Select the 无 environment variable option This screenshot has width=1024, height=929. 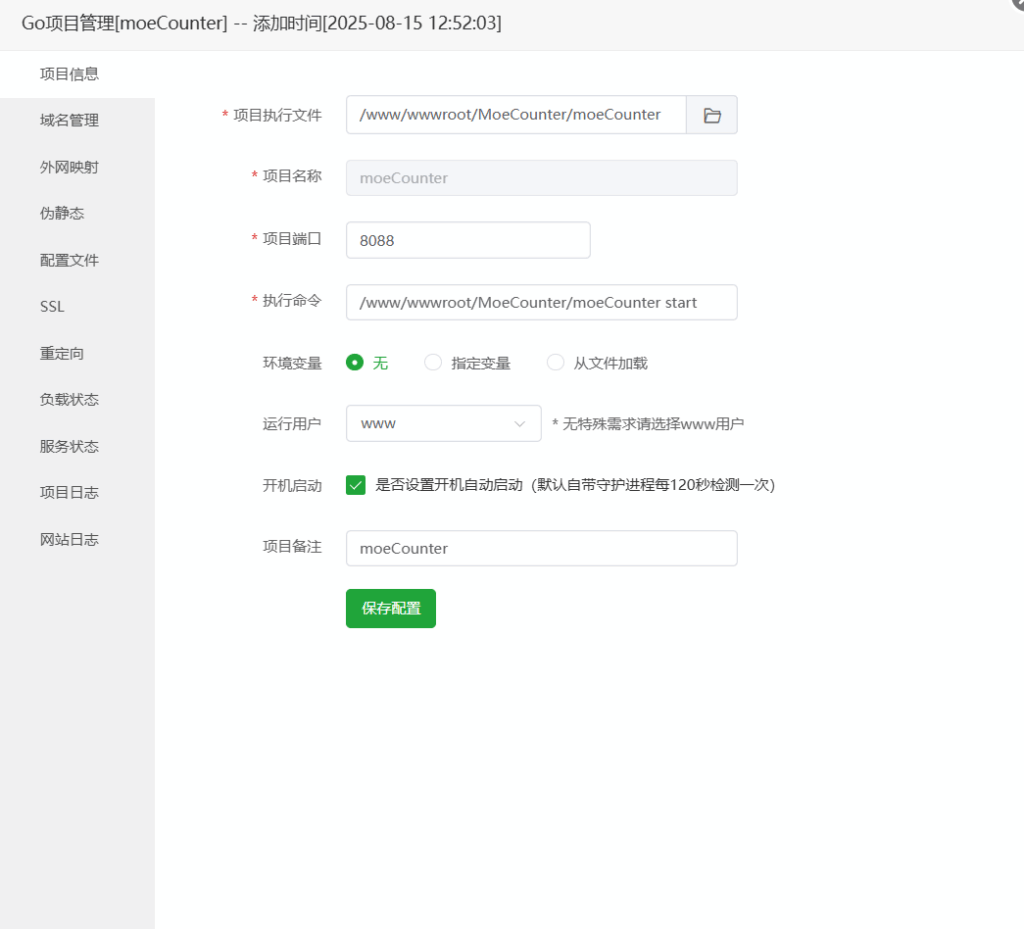point(355,363)
